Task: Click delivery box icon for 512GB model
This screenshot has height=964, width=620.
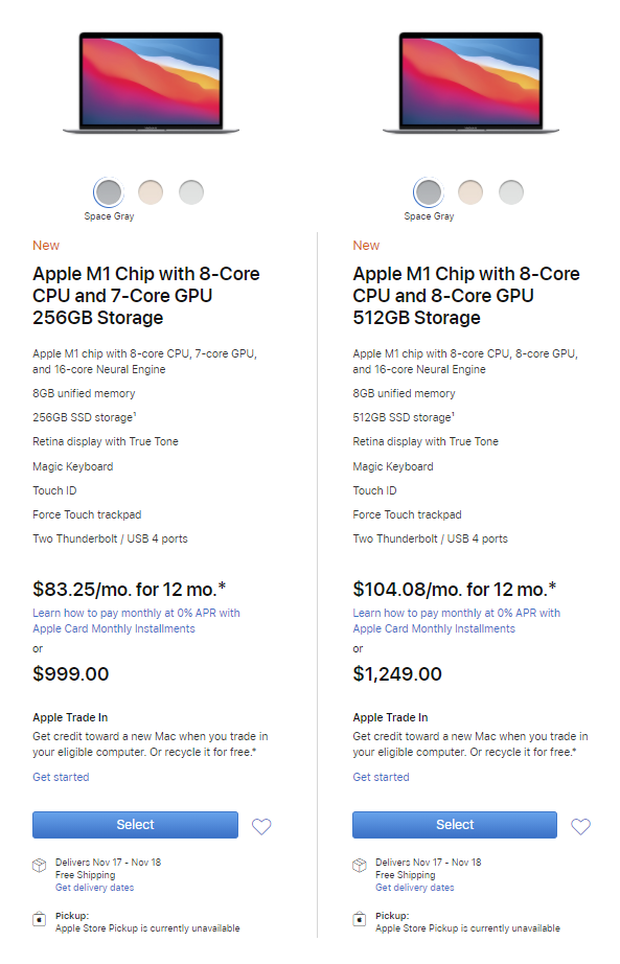Action: coord(359,865)
